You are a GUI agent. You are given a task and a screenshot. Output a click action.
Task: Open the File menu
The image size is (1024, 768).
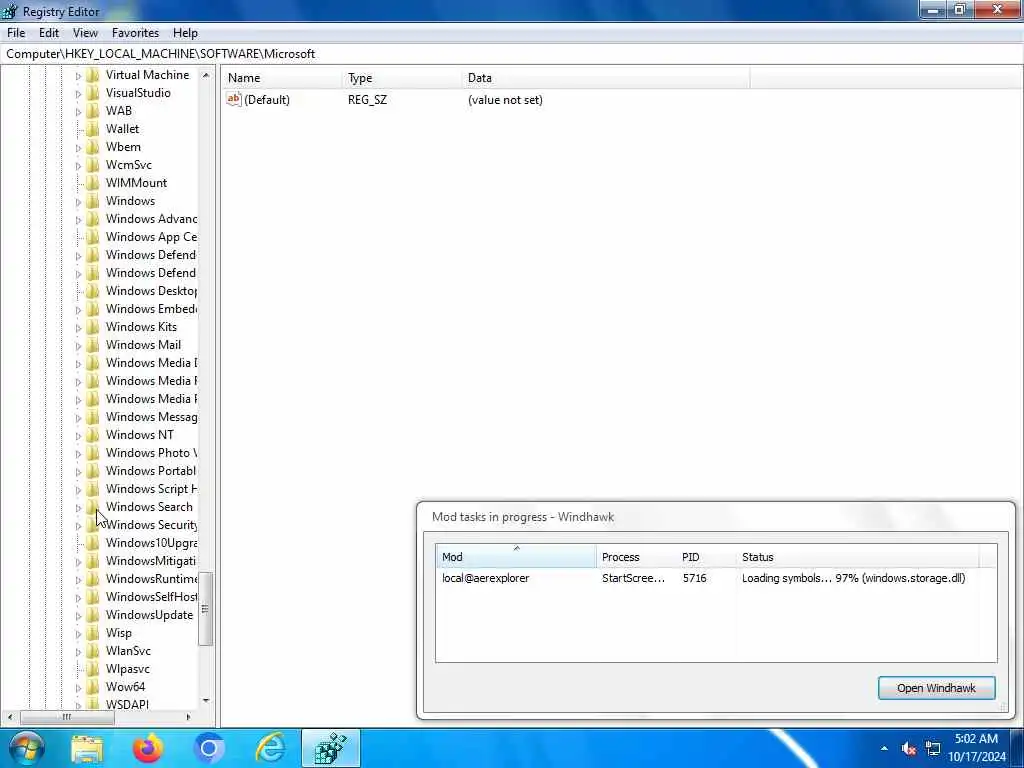point(16,33)
